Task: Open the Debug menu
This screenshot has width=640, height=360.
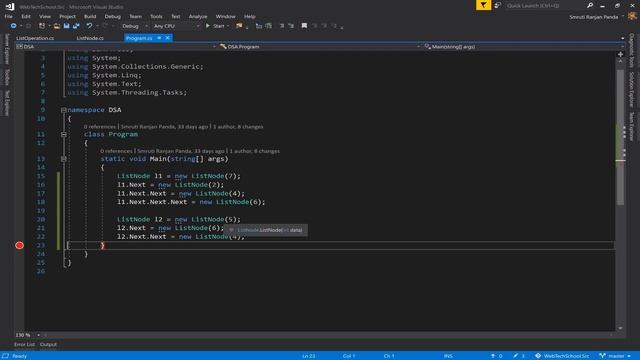Action: pyautogui.click(x=113, y=17)
